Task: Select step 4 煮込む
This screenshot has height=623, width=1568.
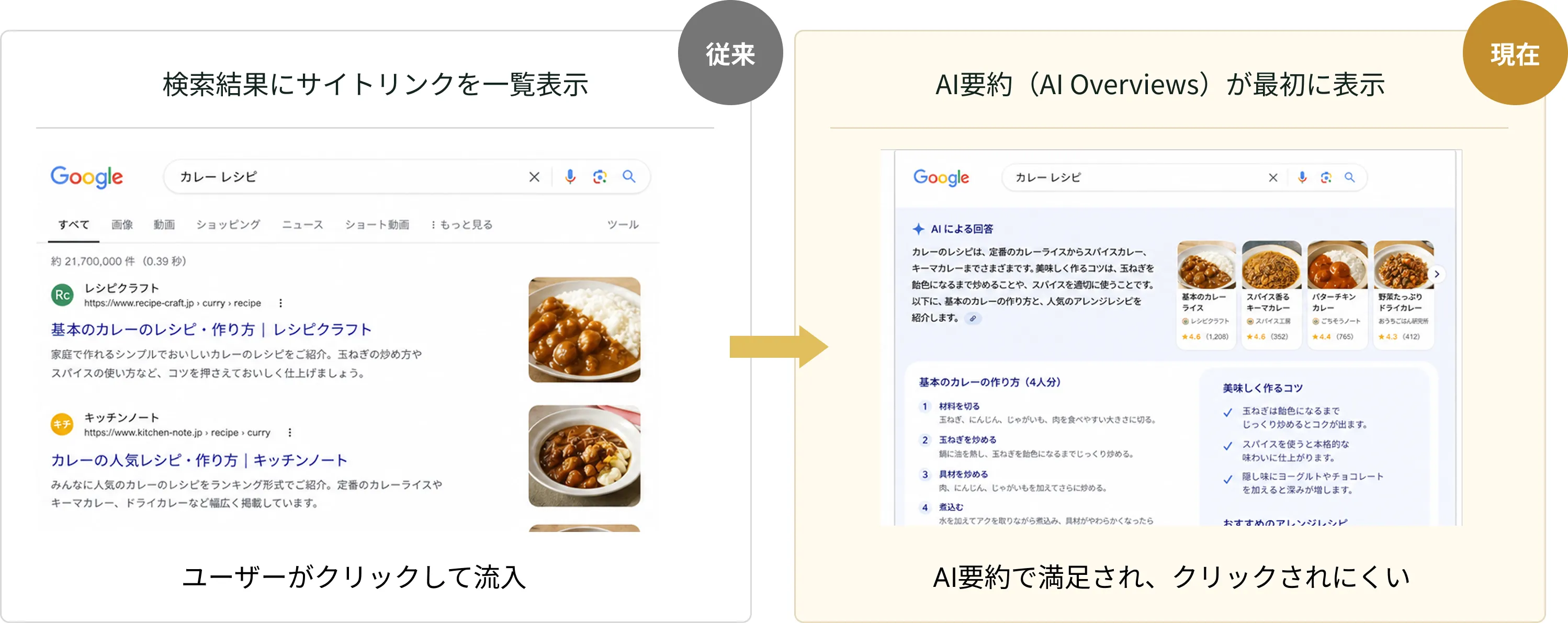Action: pos(1036,514)
